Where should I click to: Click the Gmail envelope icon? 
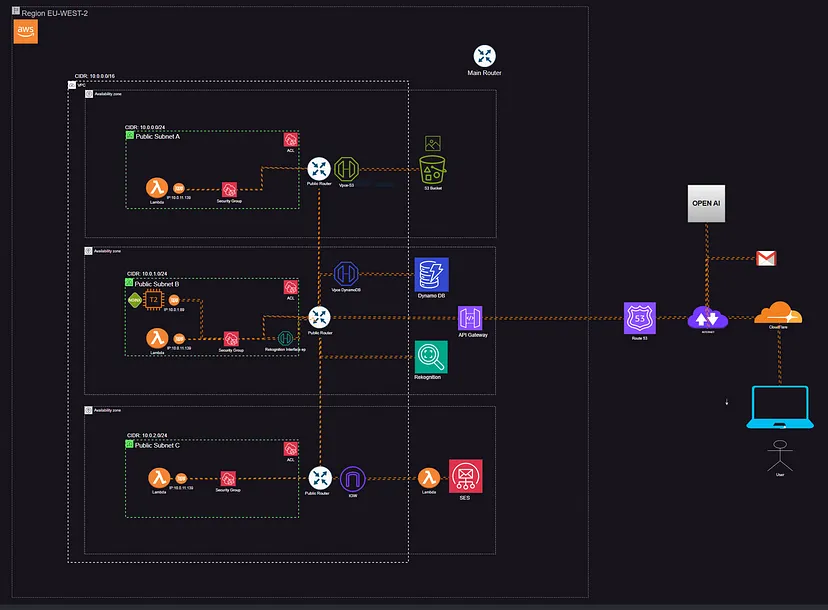[766, 258]
